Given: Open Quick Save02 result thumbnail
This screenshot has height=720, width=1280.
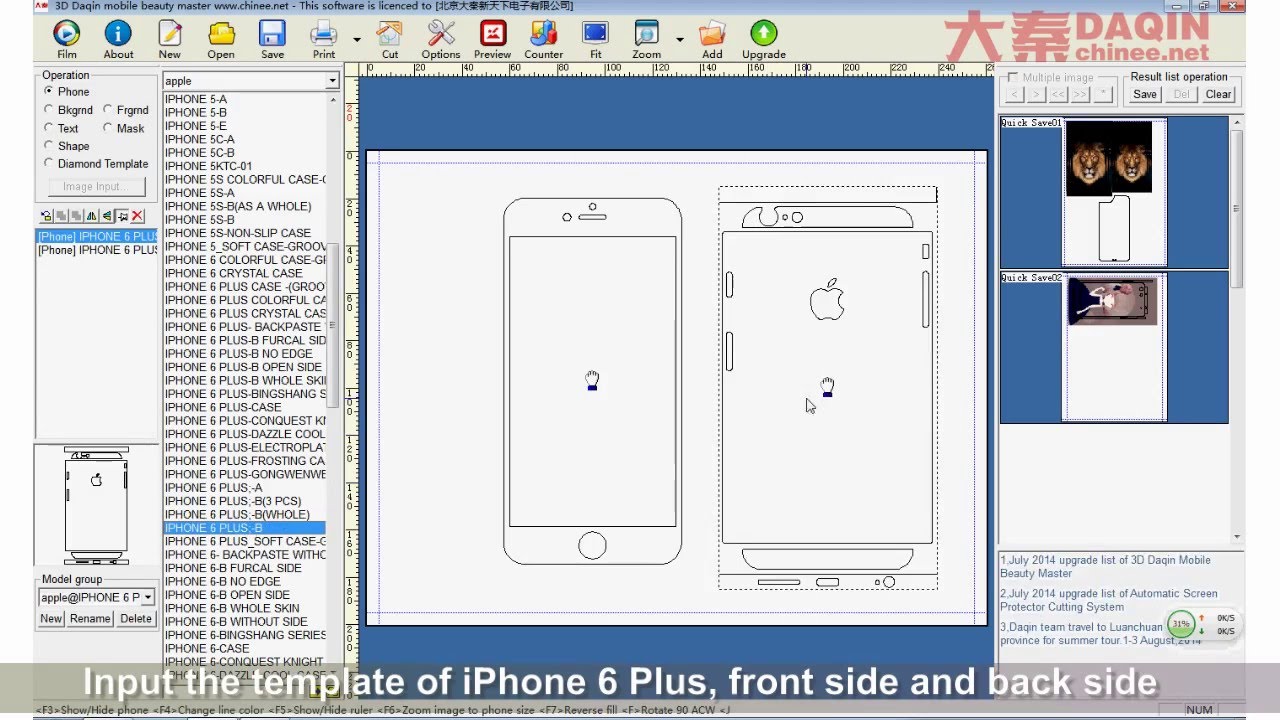Looking at the screenshot, I should 1114,347.
